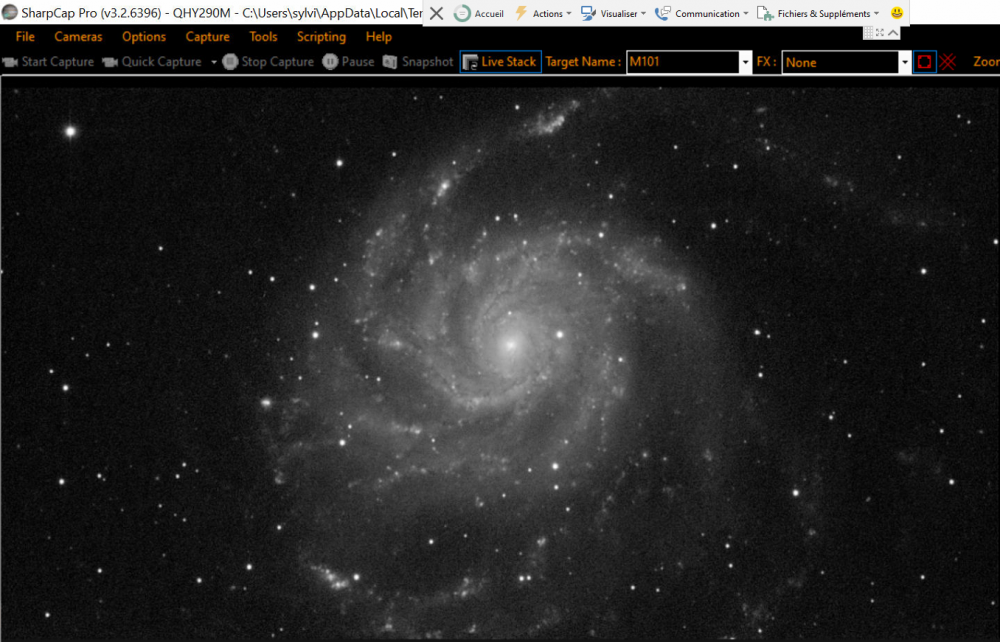Viewport: 1000px width, 642px height.
Task: Open the Quick Capture dropdown arrow
Action: tap(214, 62)
